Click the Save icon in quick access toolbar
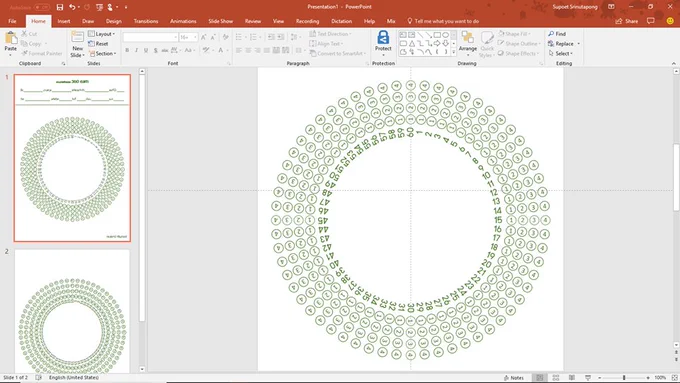Image resolution: width=680 pixels, height=383 pixels. [60, 7]
